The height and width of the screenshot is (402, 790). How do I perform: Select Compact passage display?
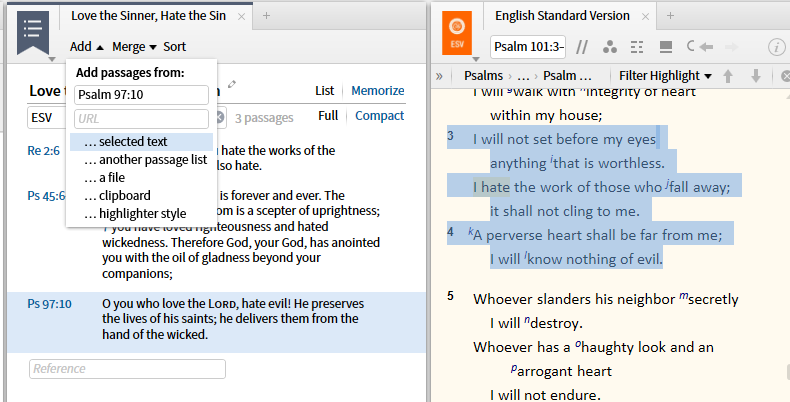click(379, 116)
